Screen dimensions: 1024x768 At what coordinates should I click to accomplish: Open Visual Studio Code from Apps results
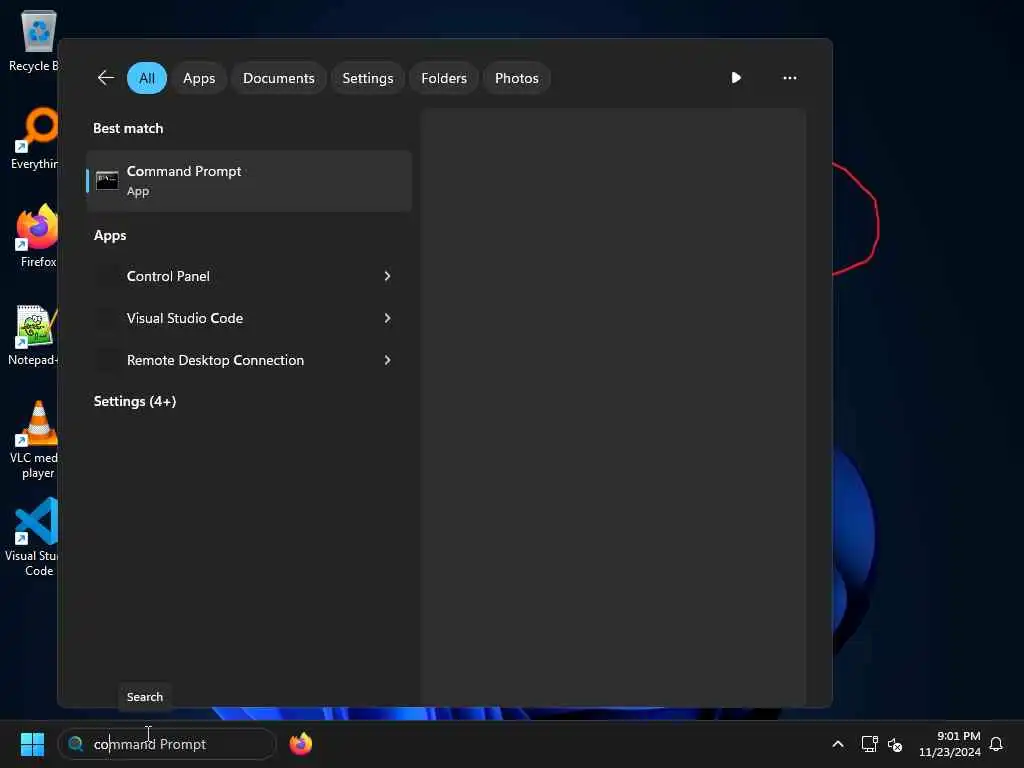pyautogui.click(x=249, y=318)
